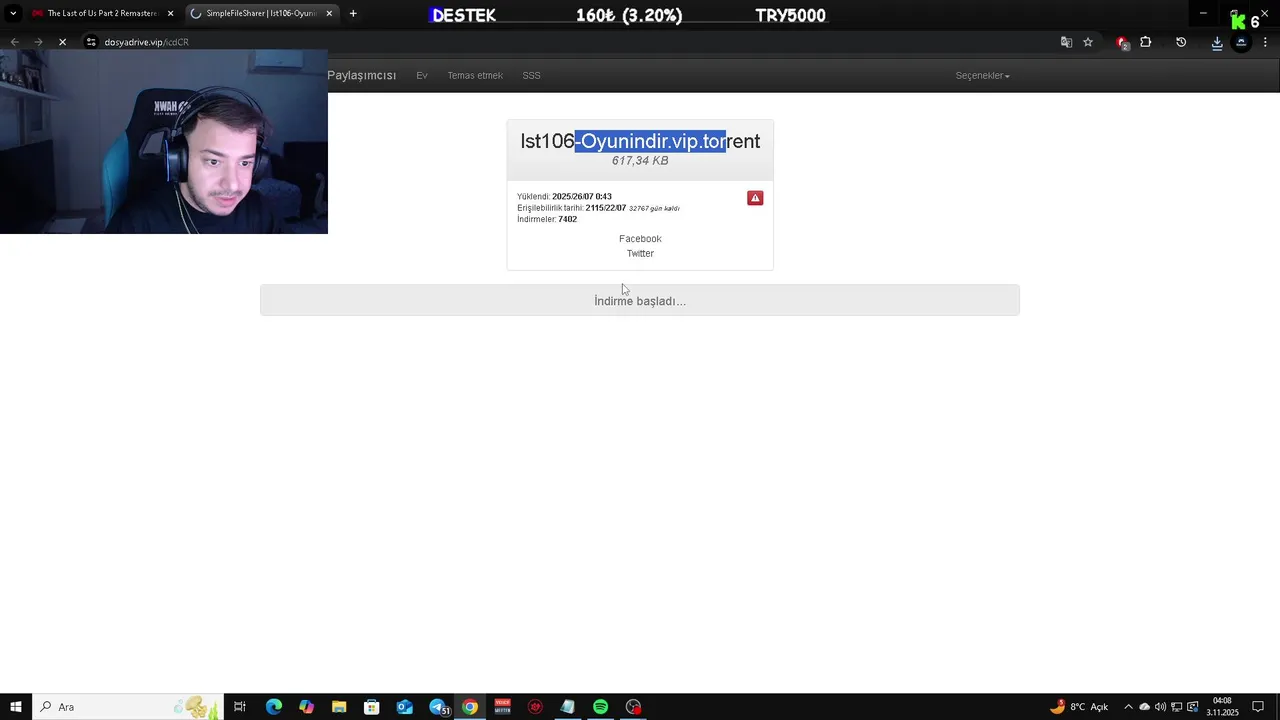Show hidden system tray icons
The image size is (1280, 720).
point(1128,707)
